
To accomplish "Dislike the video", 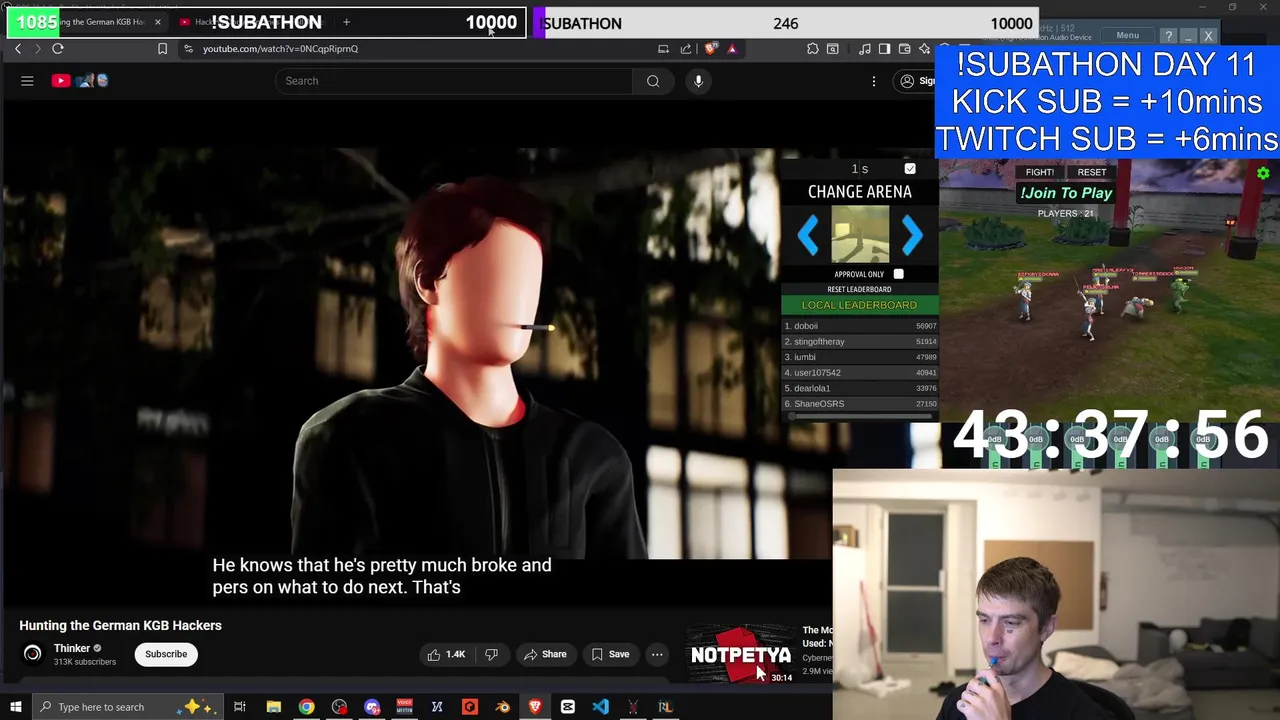I will coord(491,654).
